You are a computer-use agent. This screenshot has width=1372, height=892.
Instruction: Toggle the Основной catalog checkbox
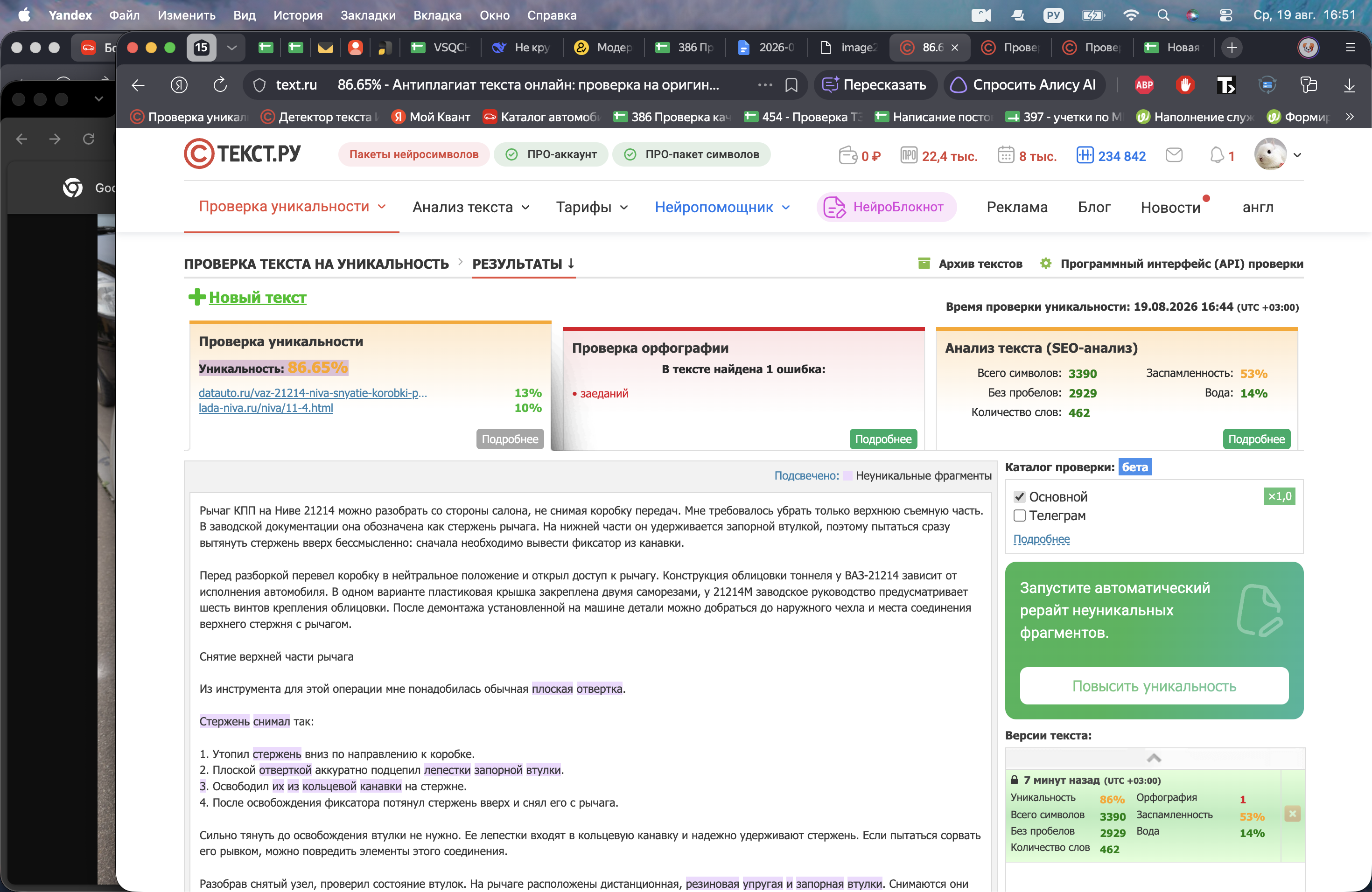coord(1020,497)
